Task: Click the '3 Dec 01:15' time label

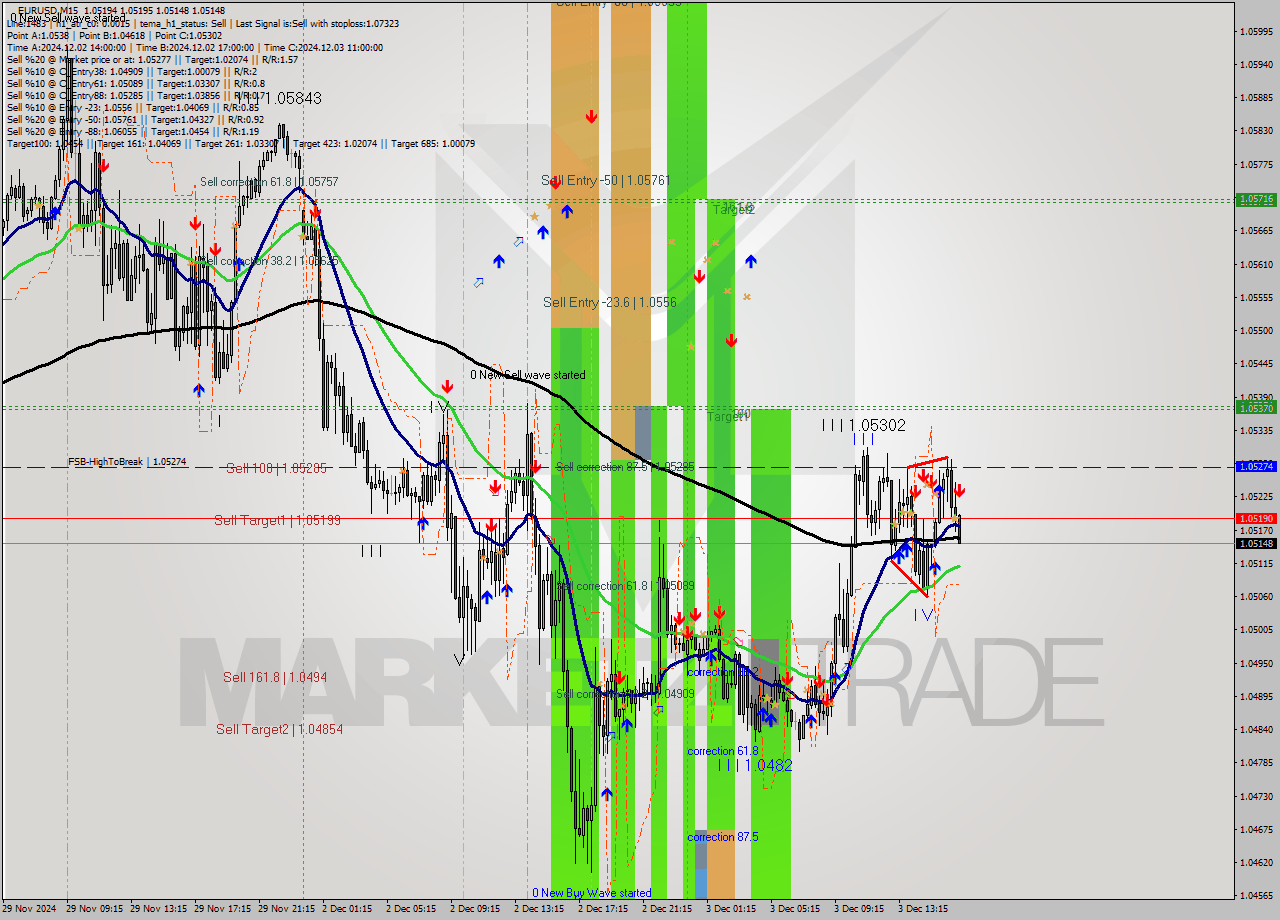Action: point(731,909)
